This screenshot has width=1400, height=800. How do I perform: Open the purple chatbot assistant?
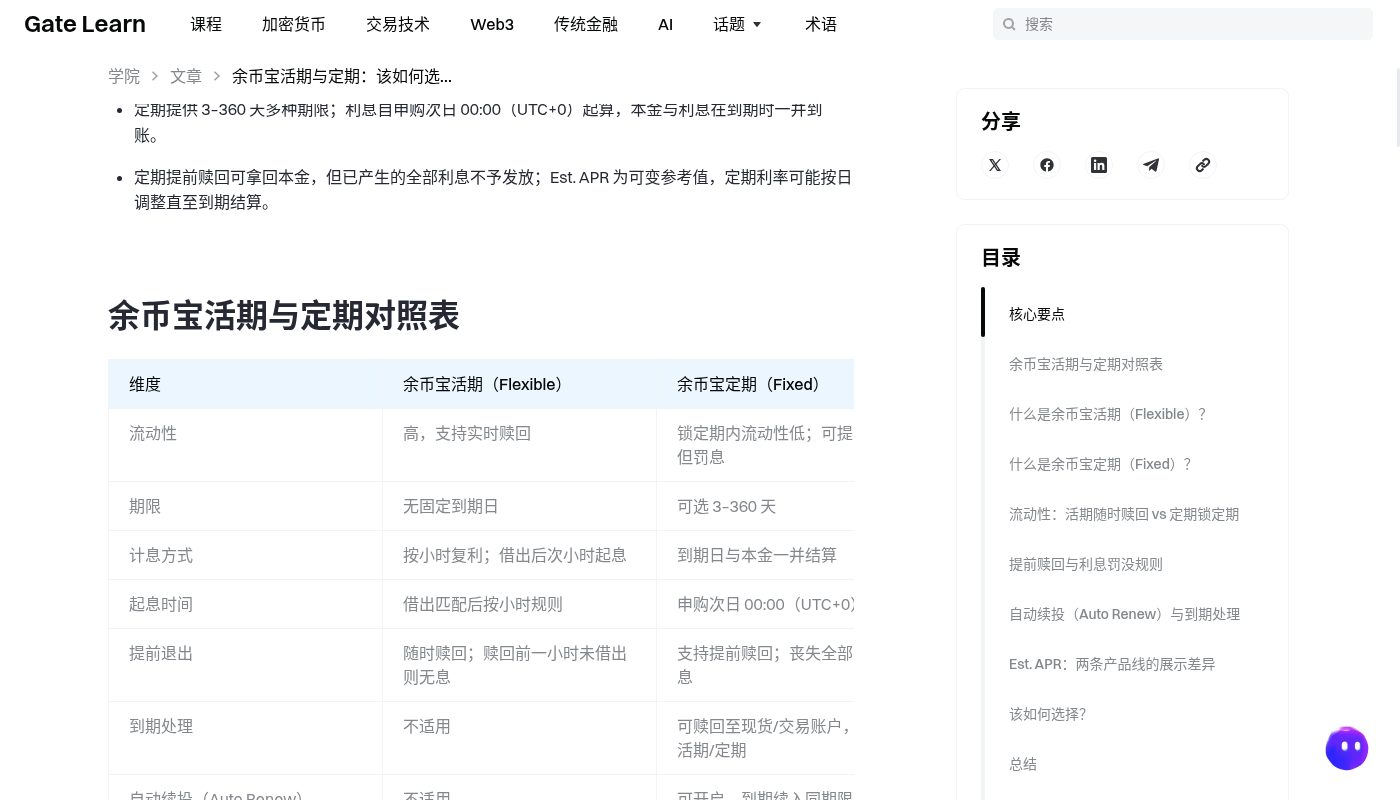[1347, 748]
